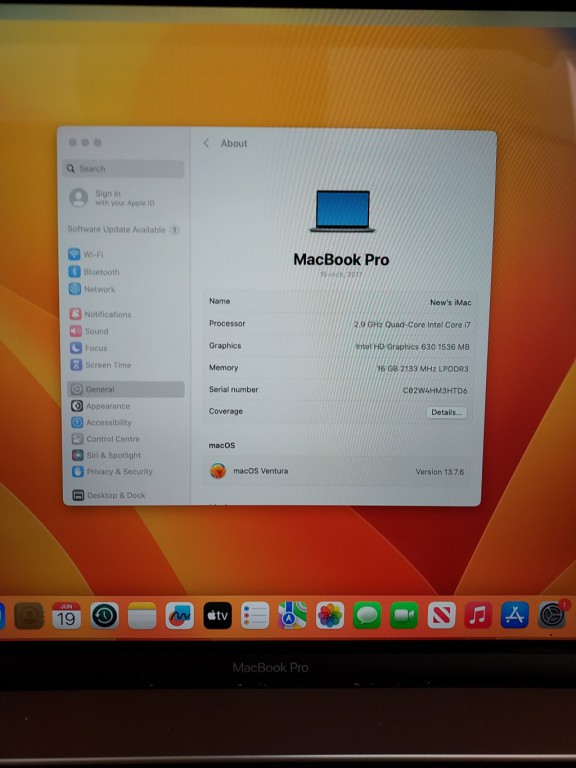Viewport: 576px width, 768px height.
Task: Open Sound settings
Action: click(x=89, y=331)
